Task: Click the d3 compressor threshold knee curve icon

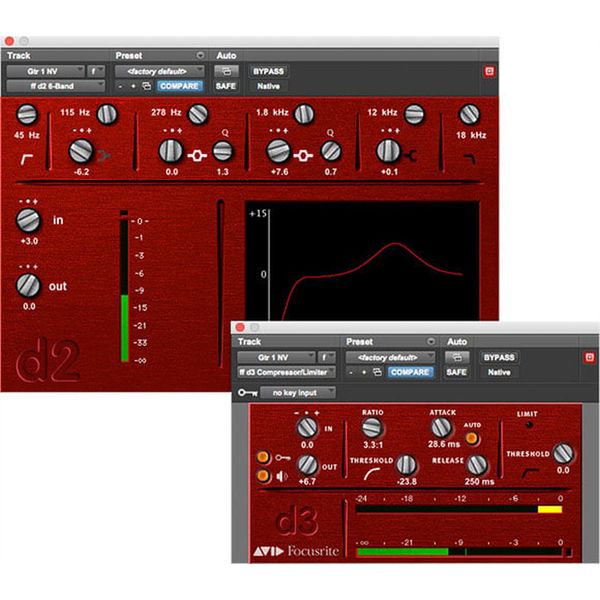Action: click(x=372, y=474)
